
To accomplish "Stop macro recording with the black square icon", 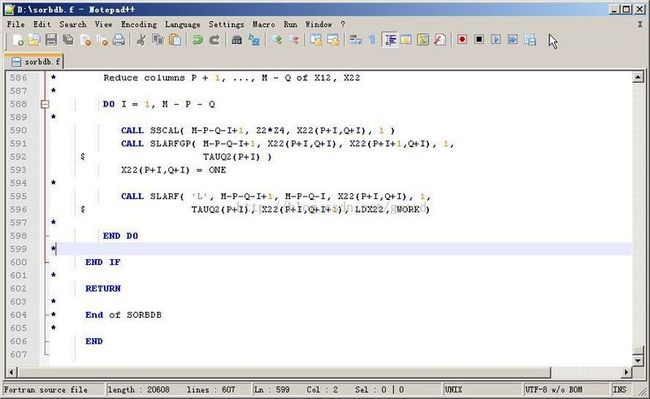I will pos(479,39).
